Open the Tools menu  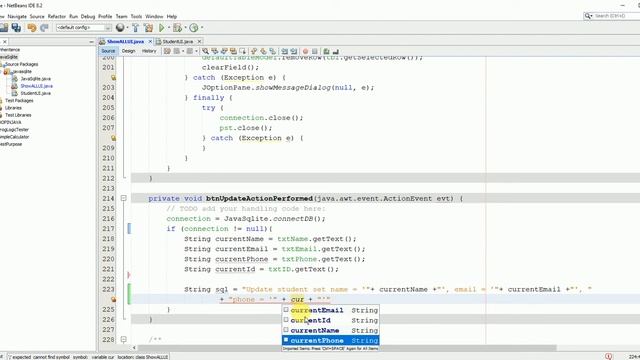pos(136,17)
